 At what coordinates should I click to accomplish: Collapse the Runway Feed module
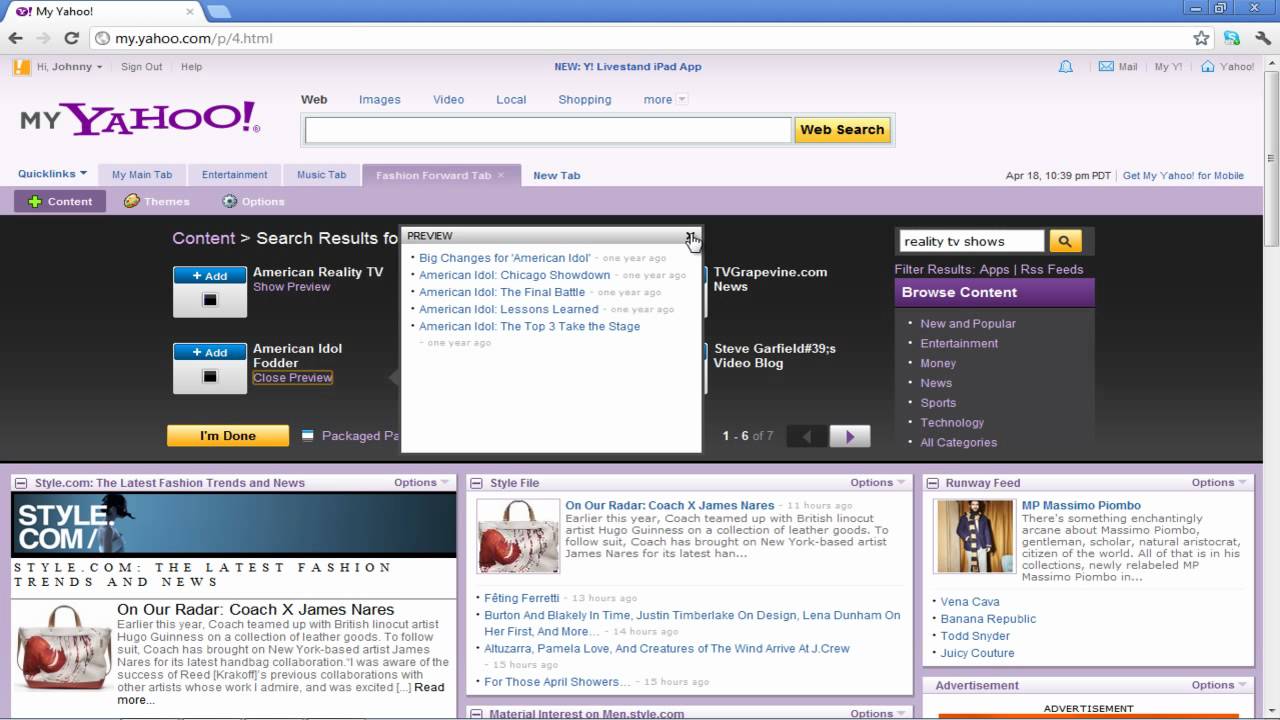932,483
